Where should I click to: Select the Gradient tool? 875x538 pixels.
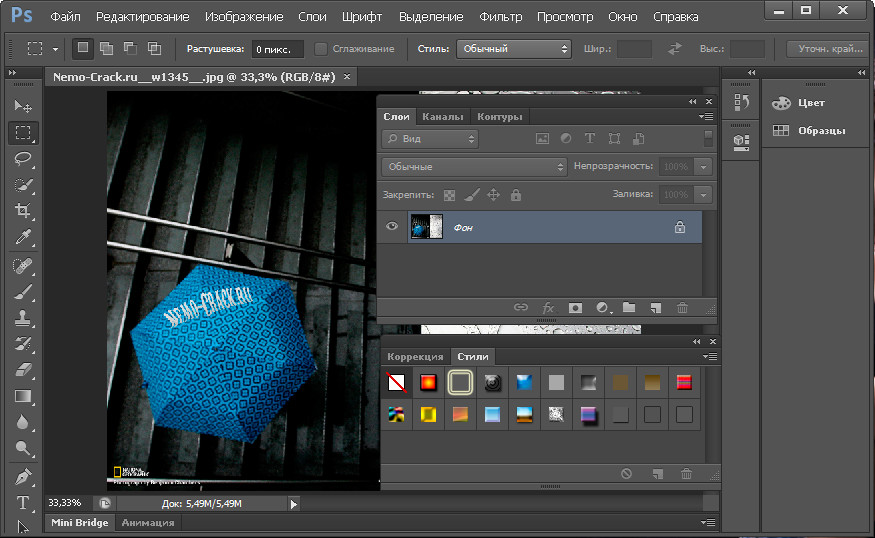coord(23,396)
